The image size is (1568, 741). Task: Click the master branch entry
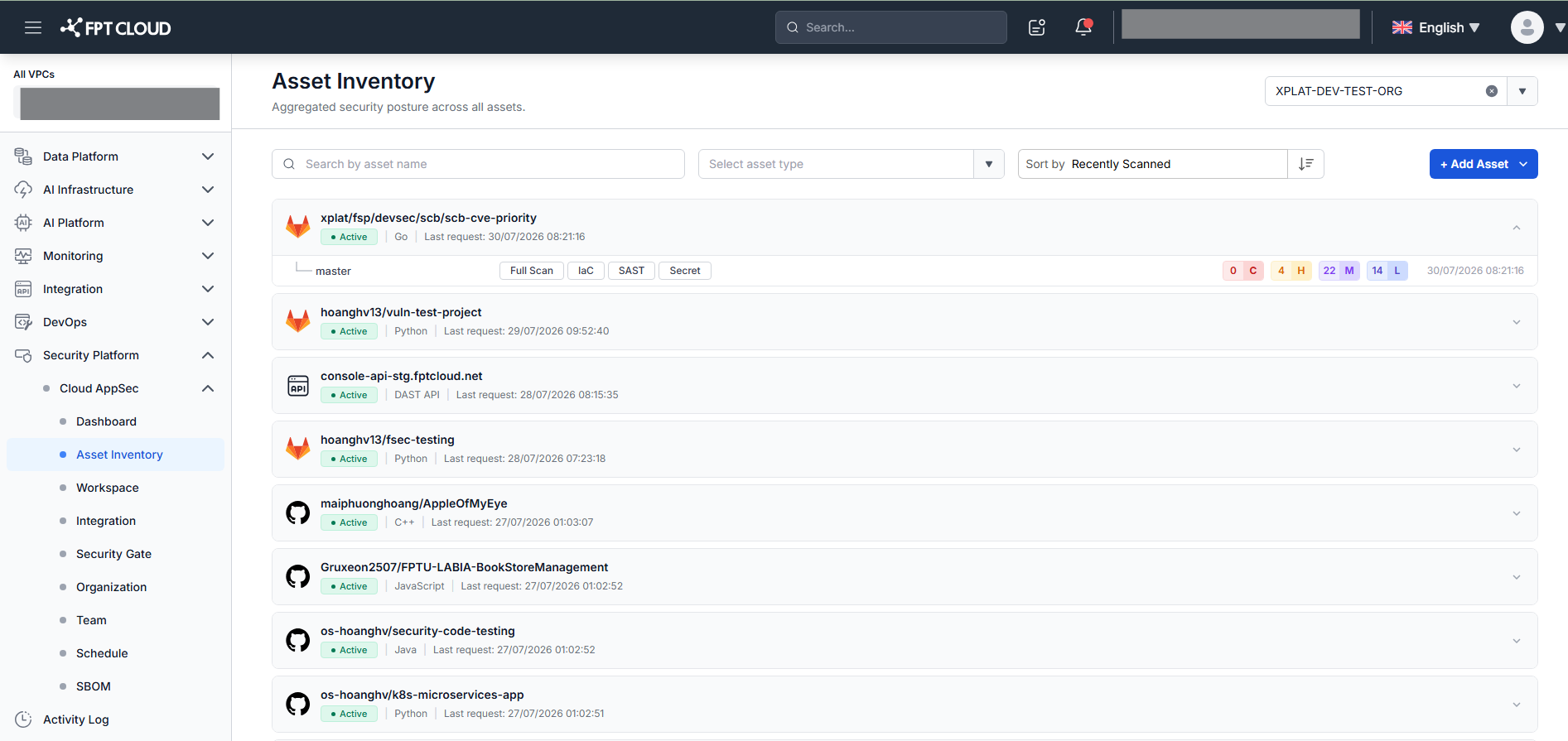coord(333,271)
